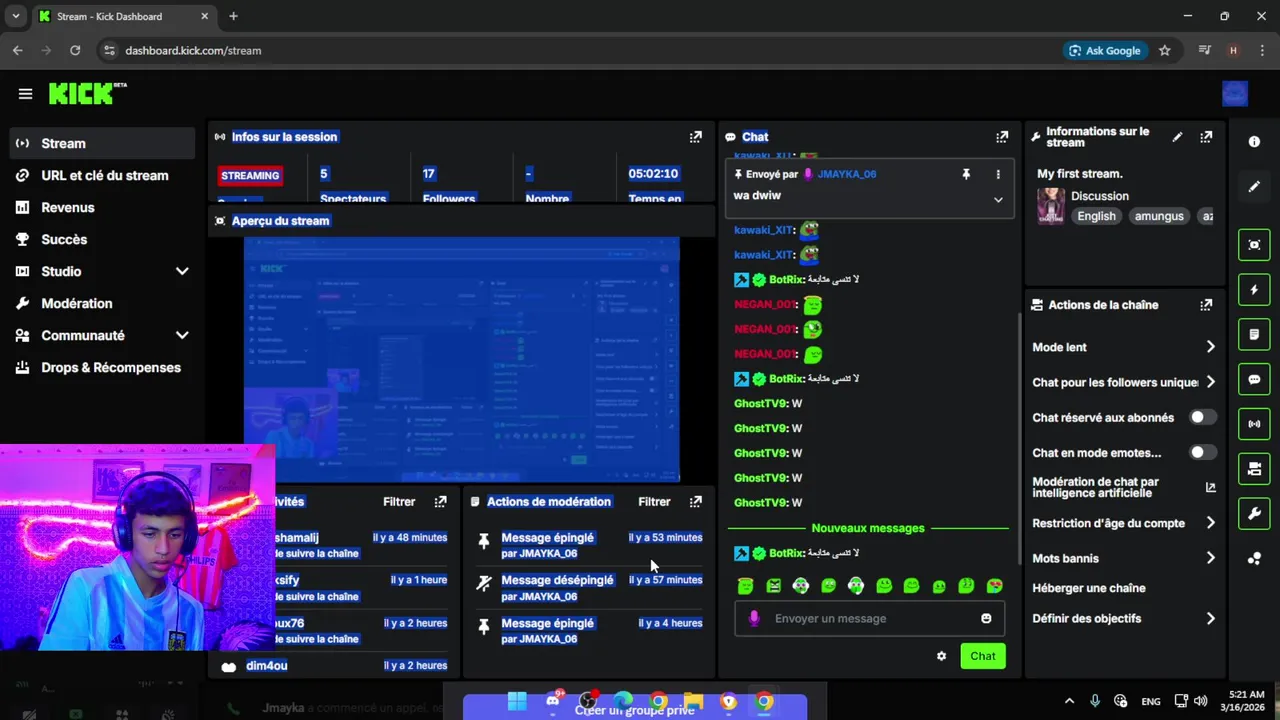Screen dimensions: 1280x720
Task: Collapse the pinned message with its chevron
Action: [998, 199]
